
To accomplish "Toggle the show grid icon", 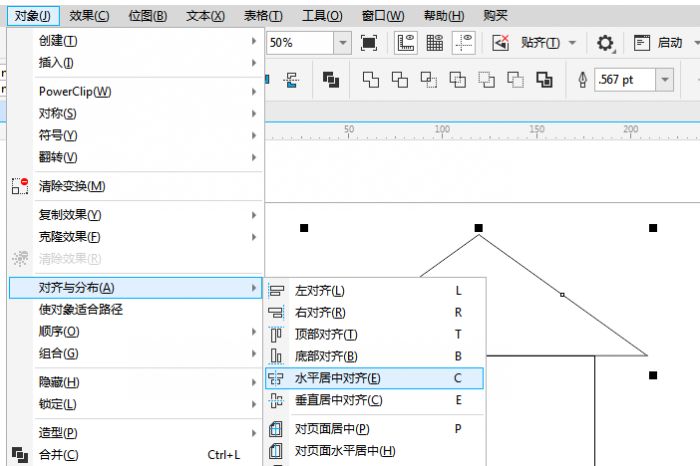I will coord(435,43).
